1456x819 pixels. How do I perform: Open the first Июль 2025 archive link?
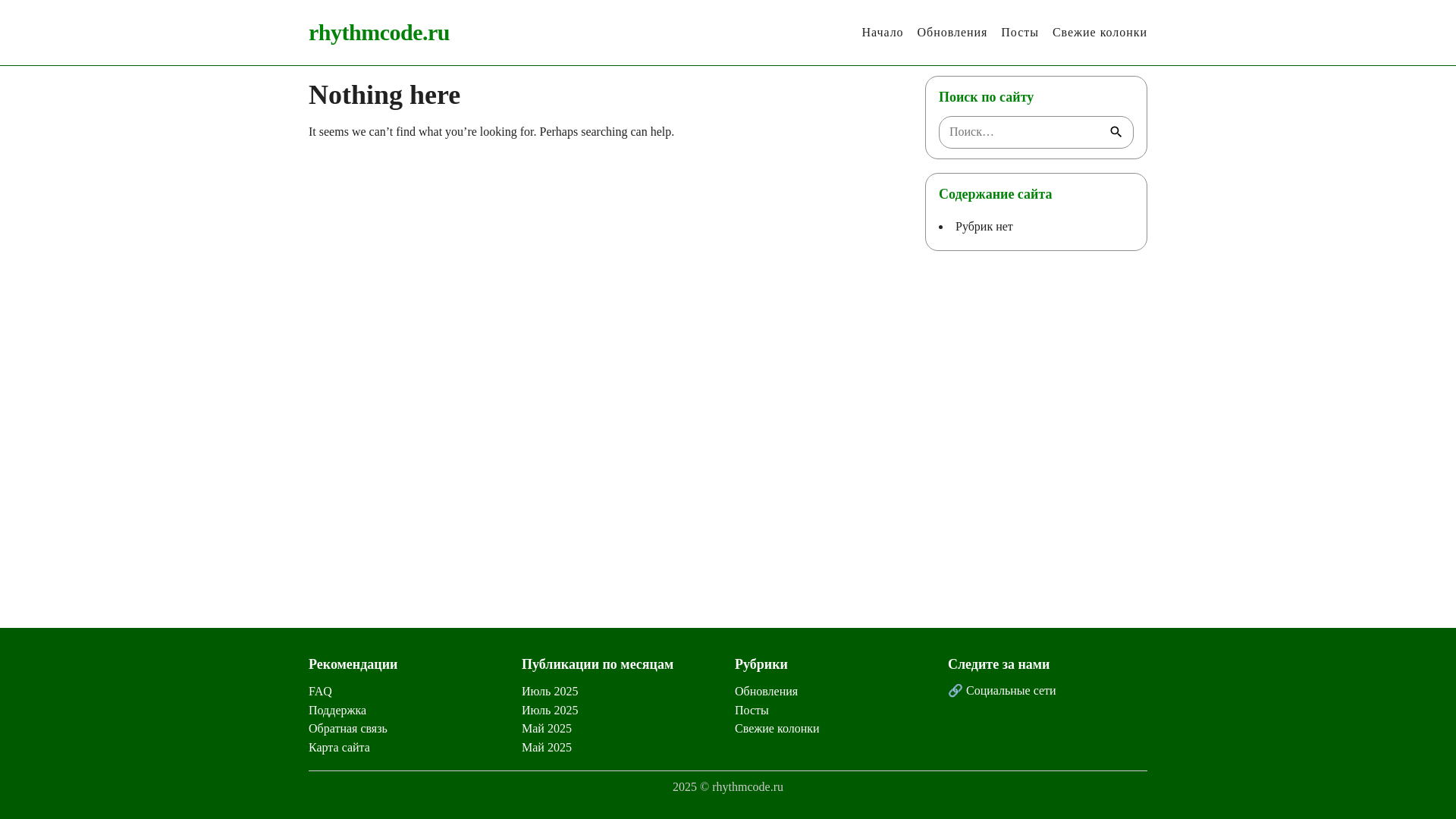pos(550,692)
